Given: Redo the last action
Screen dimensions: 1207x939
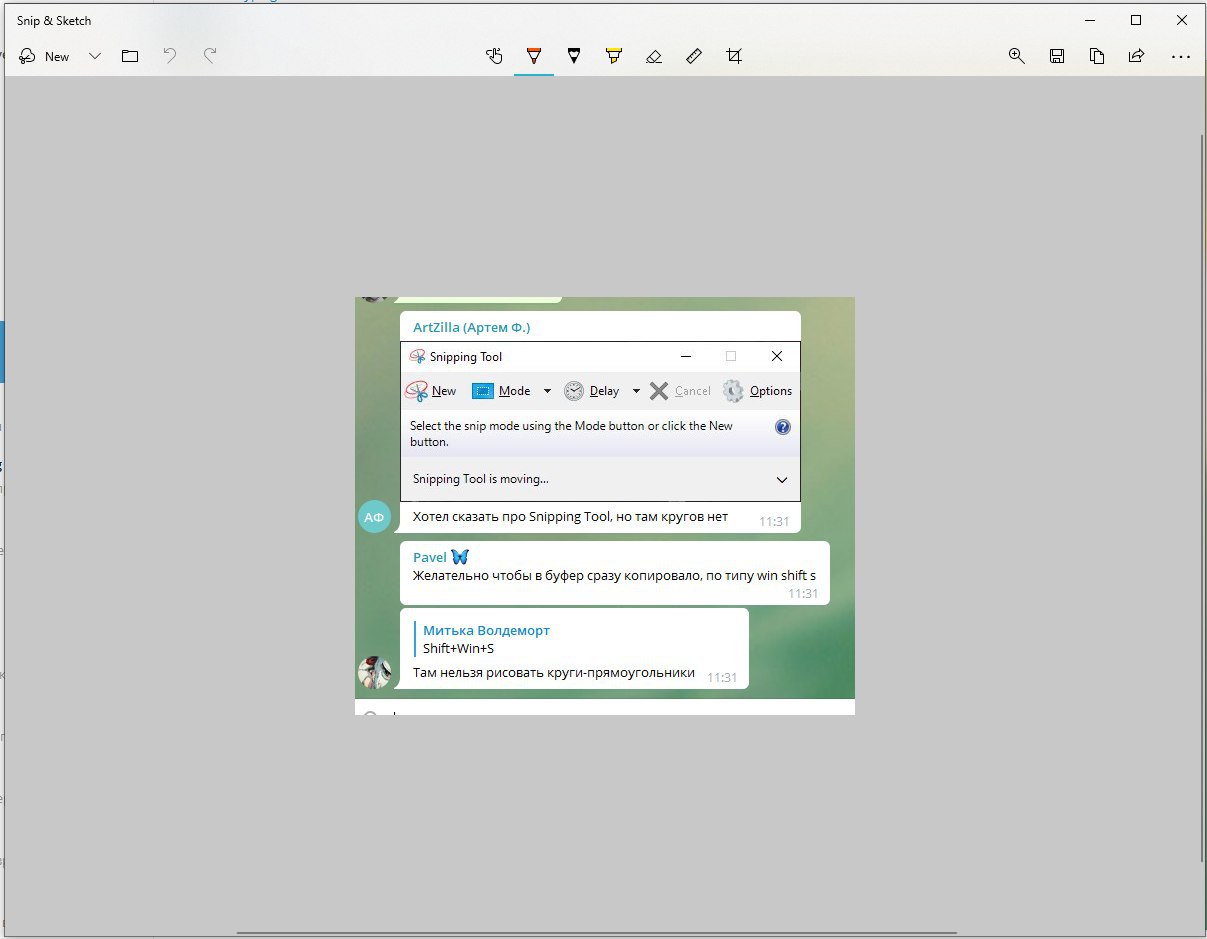Looking at the screenshot, I should [210, 56].
